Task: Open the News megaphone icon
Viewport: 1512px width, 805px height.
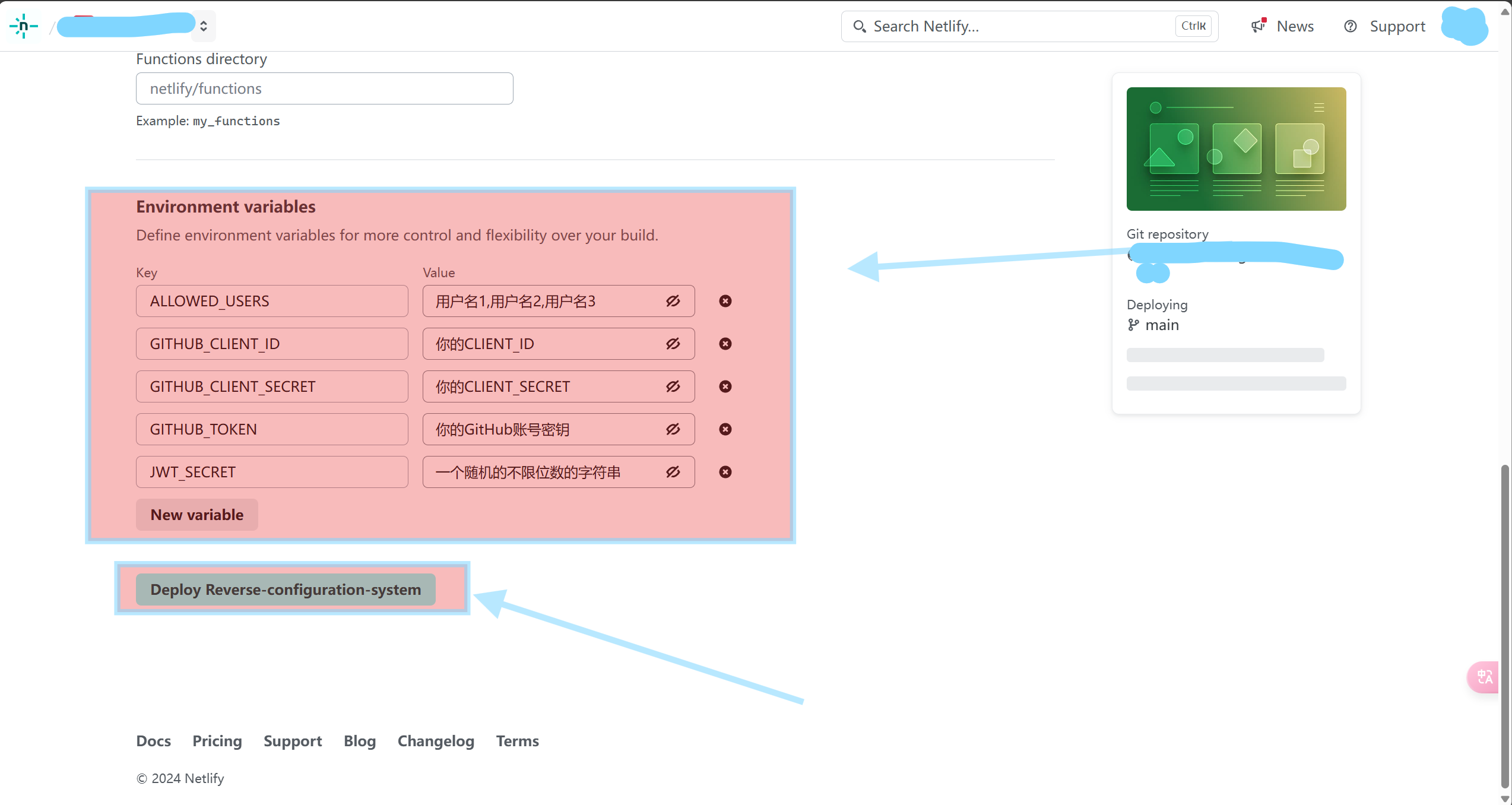Action: coord(1258,26)
